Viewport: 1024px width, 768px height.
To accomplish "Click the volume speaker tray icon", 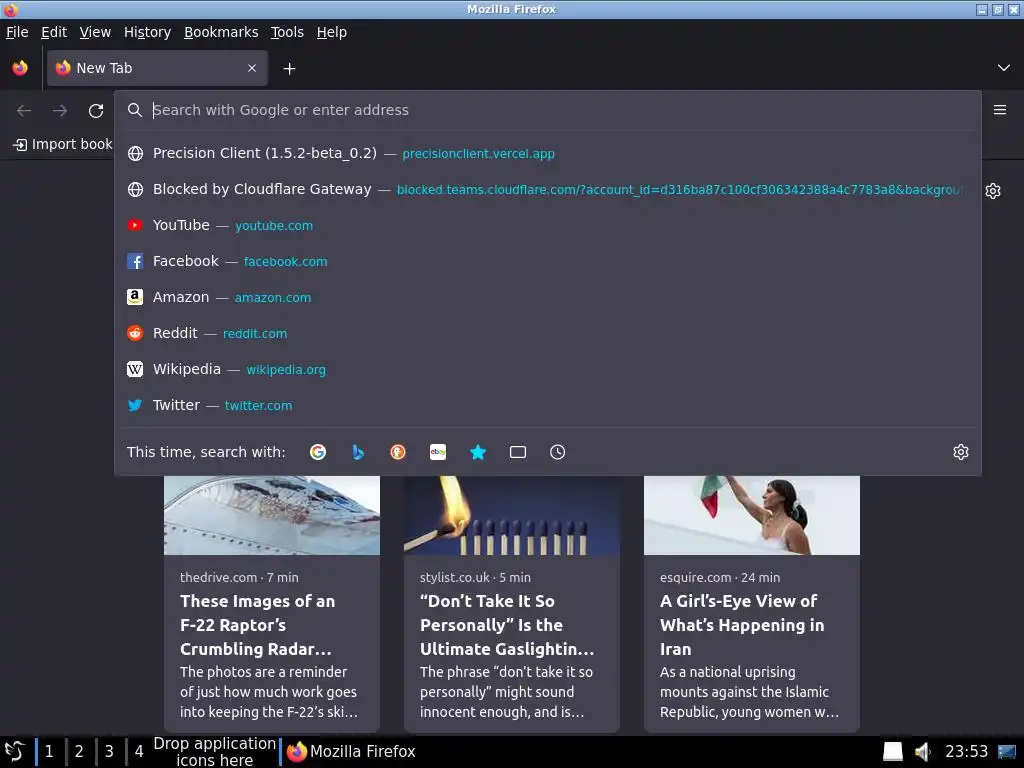I will pyautogui.click(x=921, y=752).
